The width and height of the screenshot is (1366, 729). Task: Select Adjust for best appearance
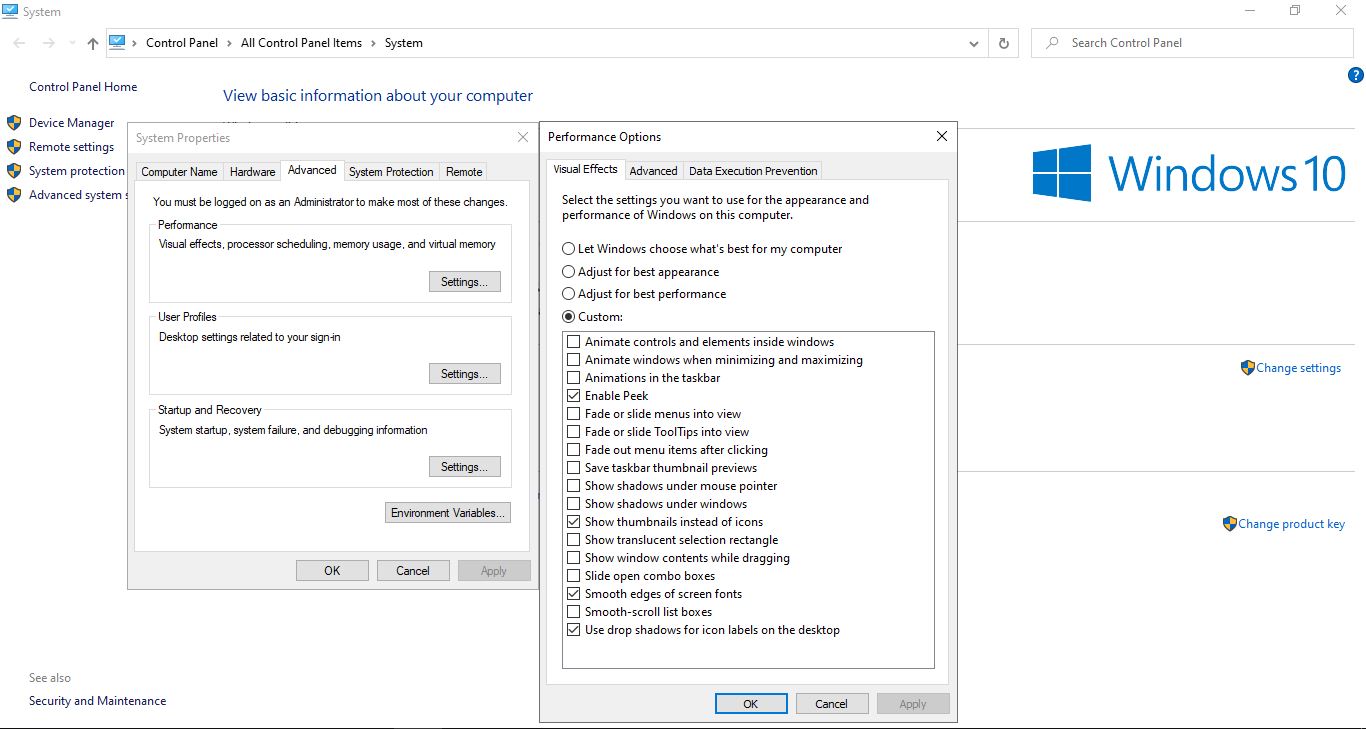(569, 272)
